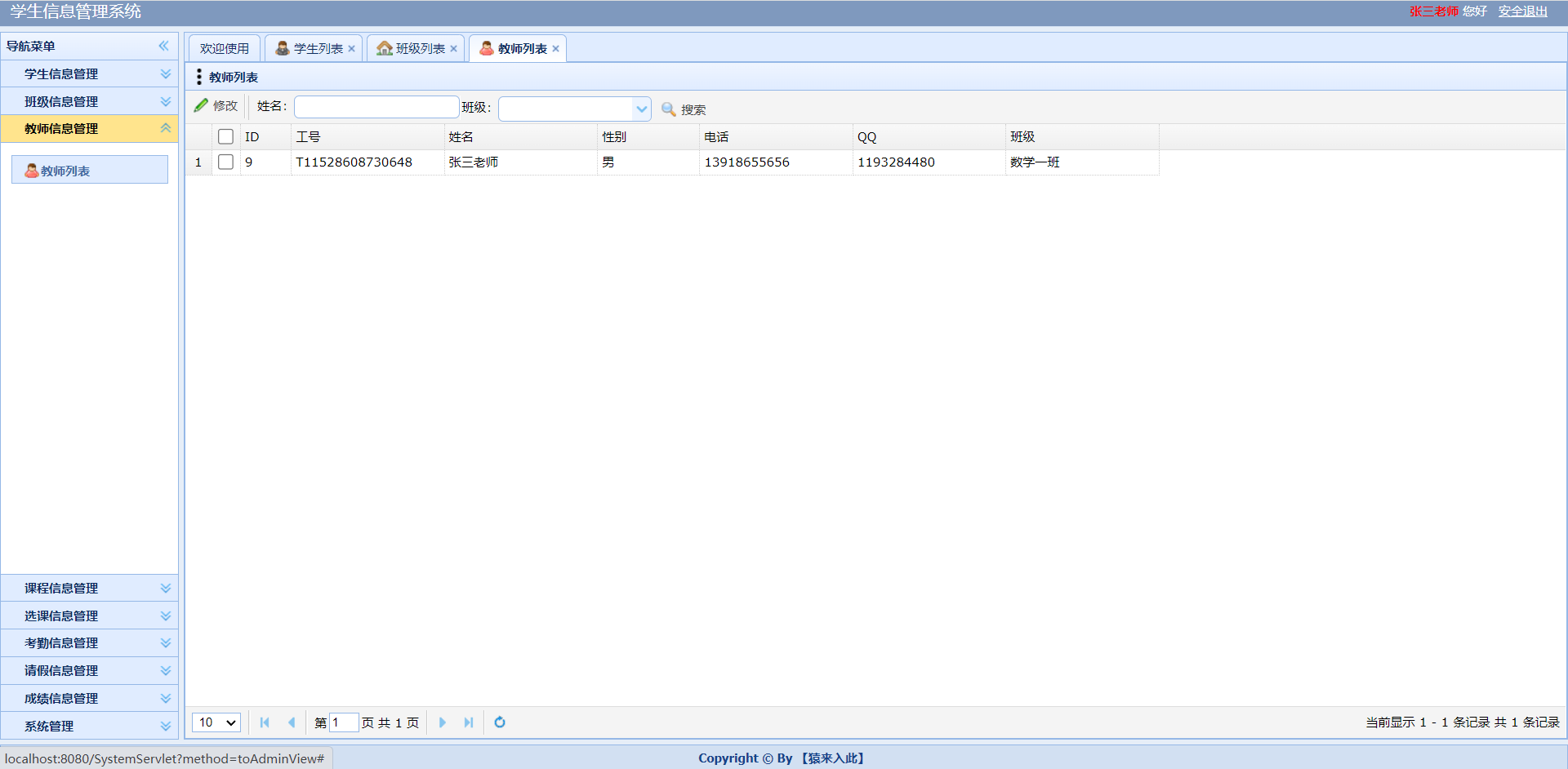Open the 班级 filter dropdown arrow
This screenshot has width=1568, height=769.
point(642,109)
